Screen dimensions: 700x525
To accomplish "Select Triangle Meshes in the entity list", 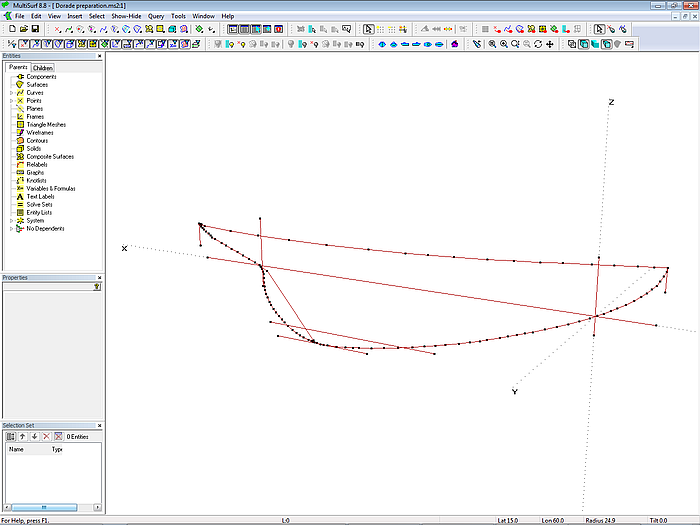I will click(46, 125).
